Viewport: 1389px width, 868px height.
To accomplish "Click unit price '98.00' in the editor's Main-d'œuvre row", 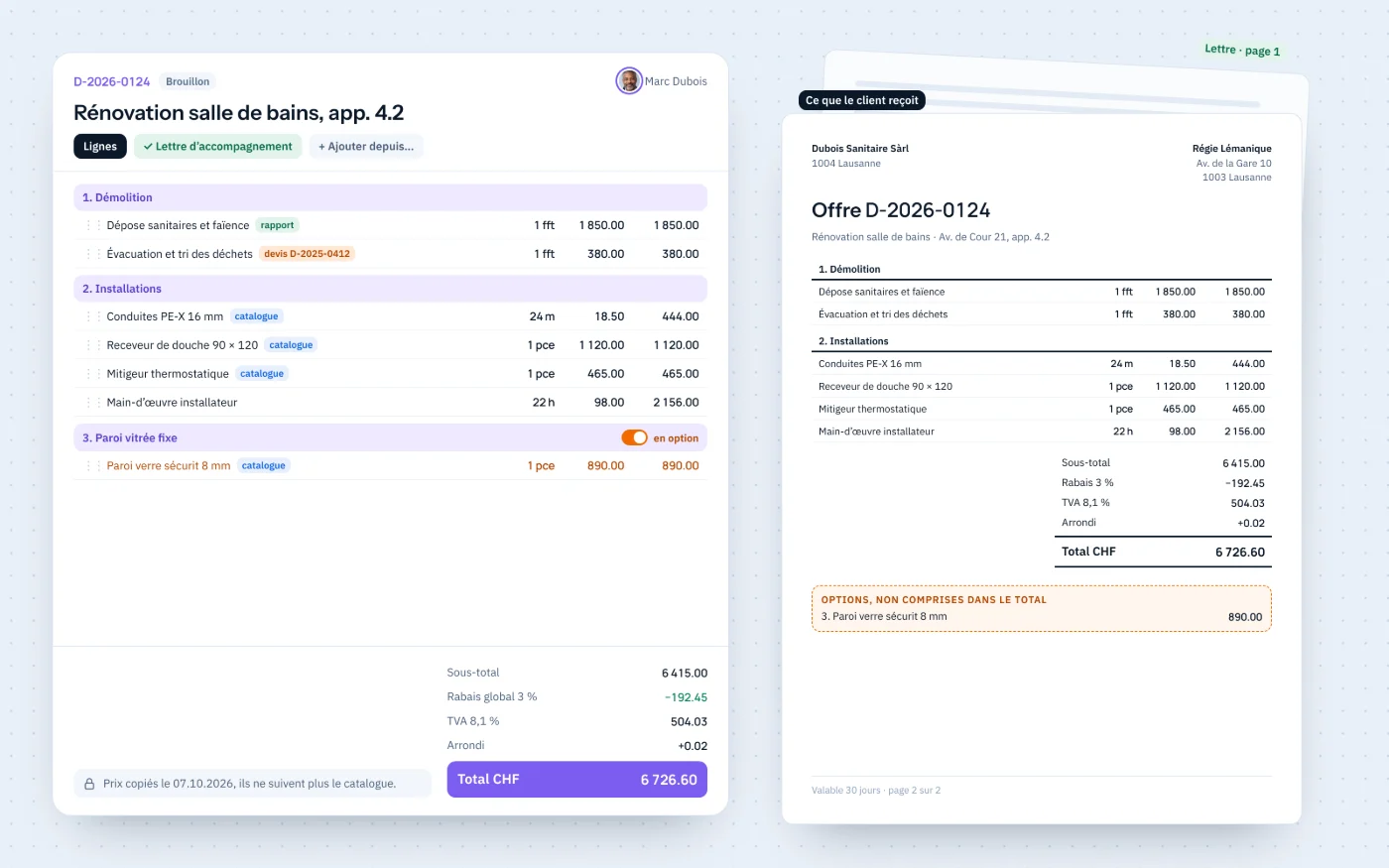I will click(x=609, y=403).
